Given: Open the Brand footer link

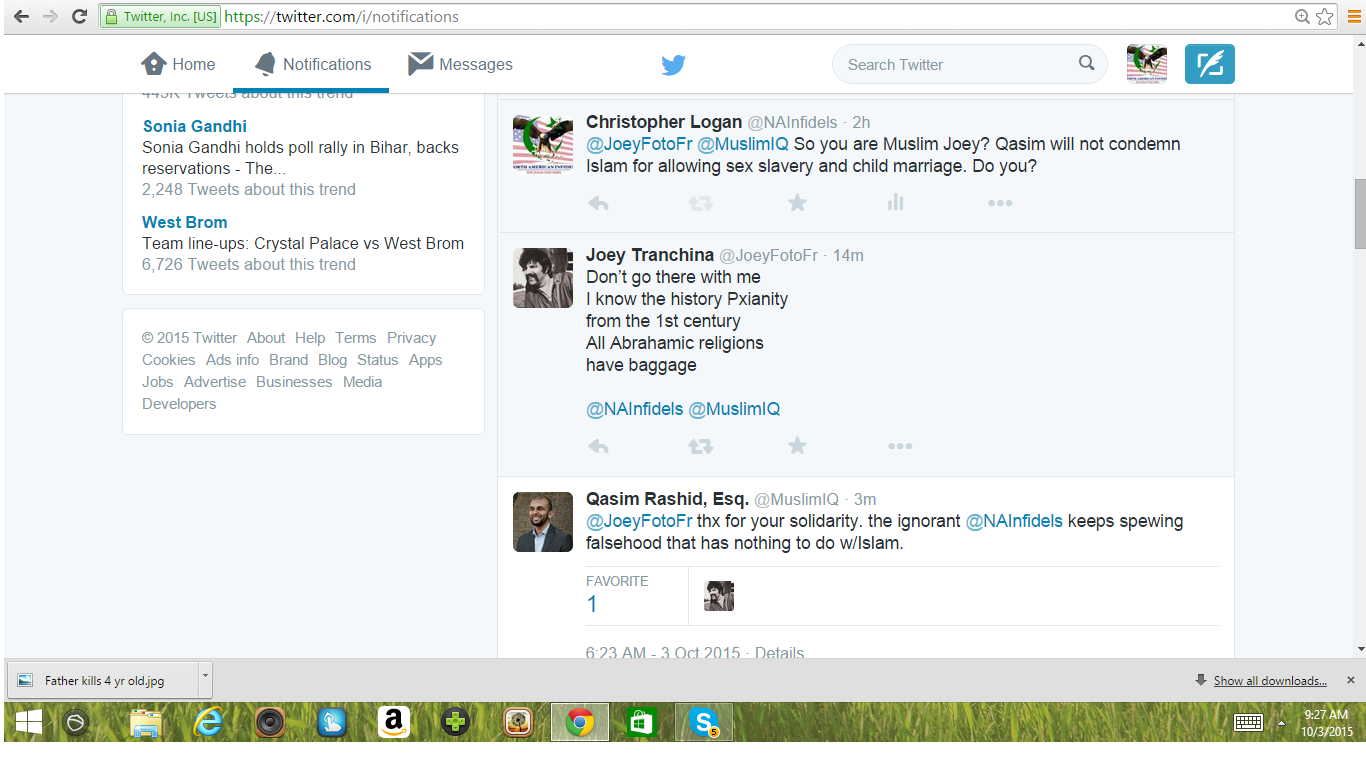Looking at the screenshot, I should (289, 360).
